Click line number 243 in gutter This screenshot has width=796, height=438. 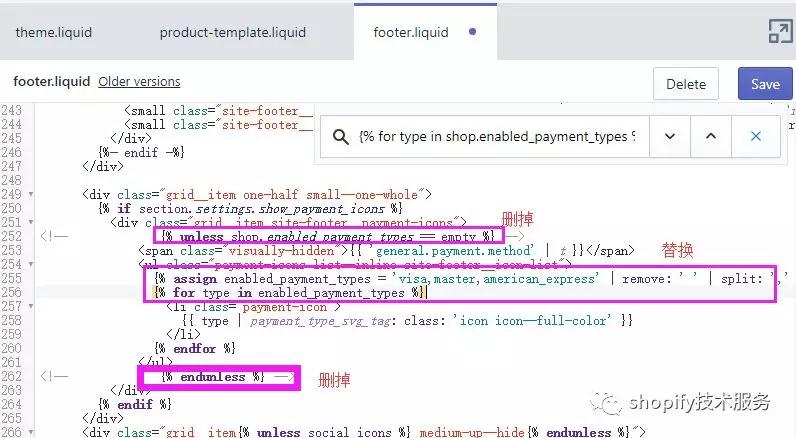coord(11,111)
